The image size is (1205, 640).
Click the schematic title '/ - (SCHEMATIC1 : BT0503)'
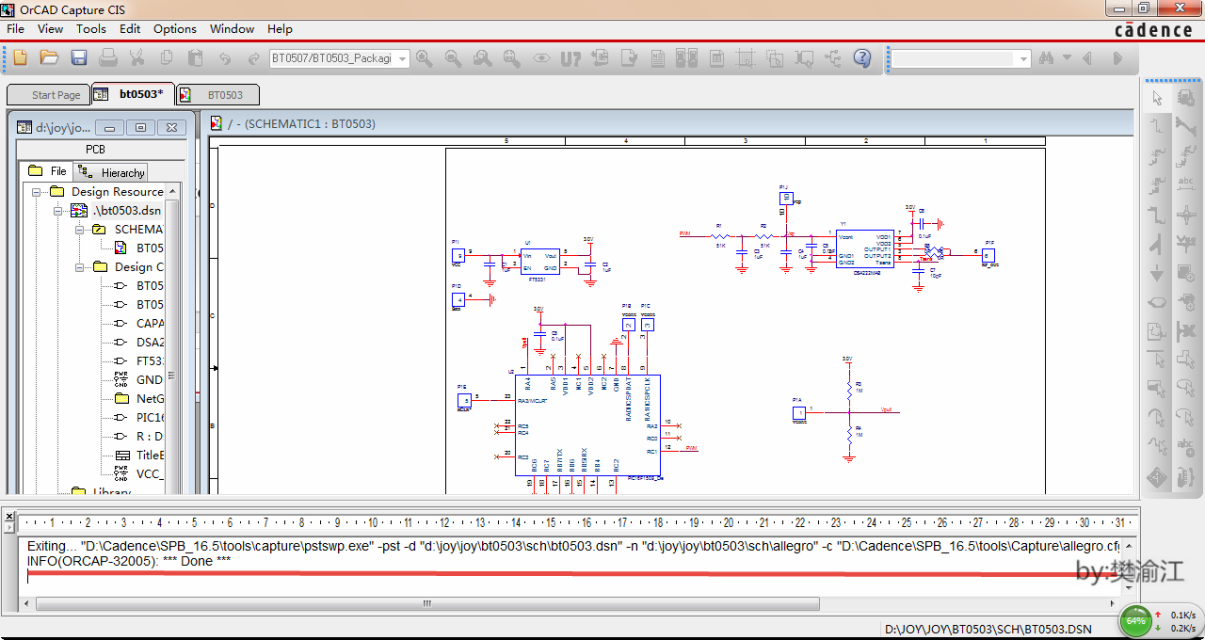point(302,124)
